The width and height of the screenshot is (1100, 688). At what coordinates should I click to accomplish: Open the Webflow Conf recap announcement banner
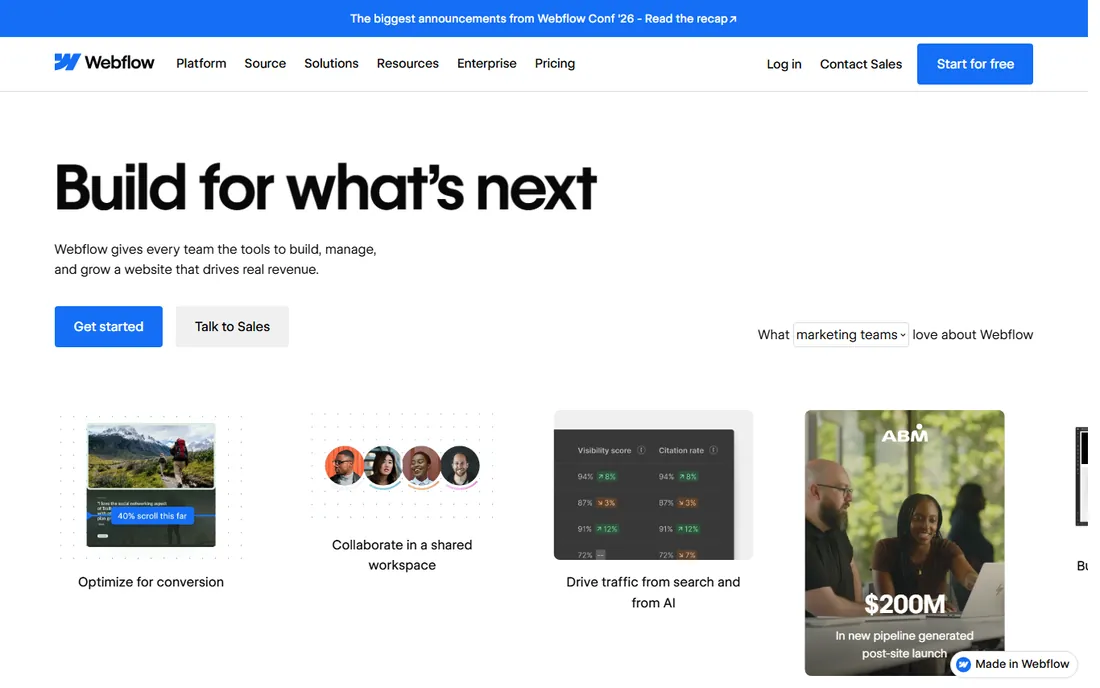point(544,18)
